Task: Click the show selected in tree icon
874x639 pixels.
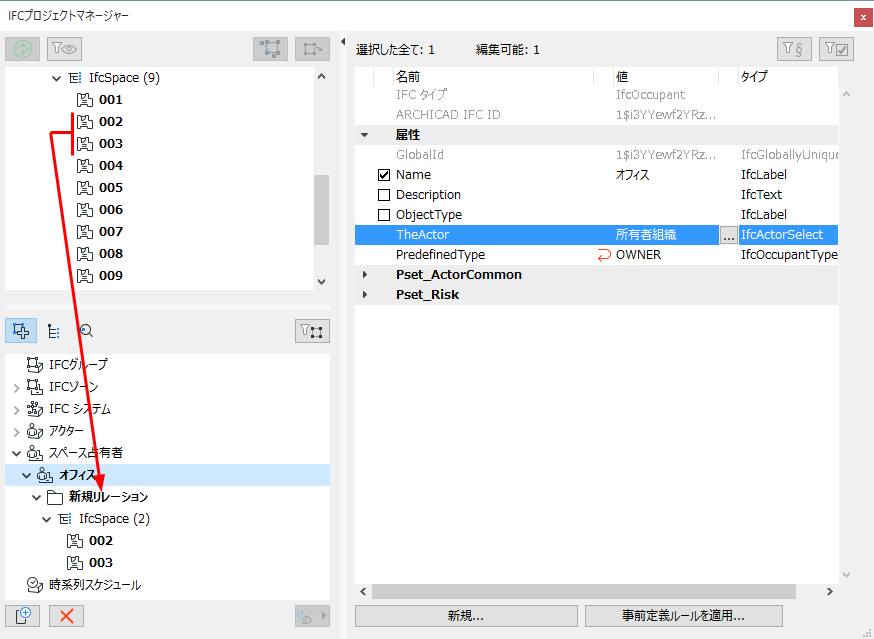Action: click(312, 49)
